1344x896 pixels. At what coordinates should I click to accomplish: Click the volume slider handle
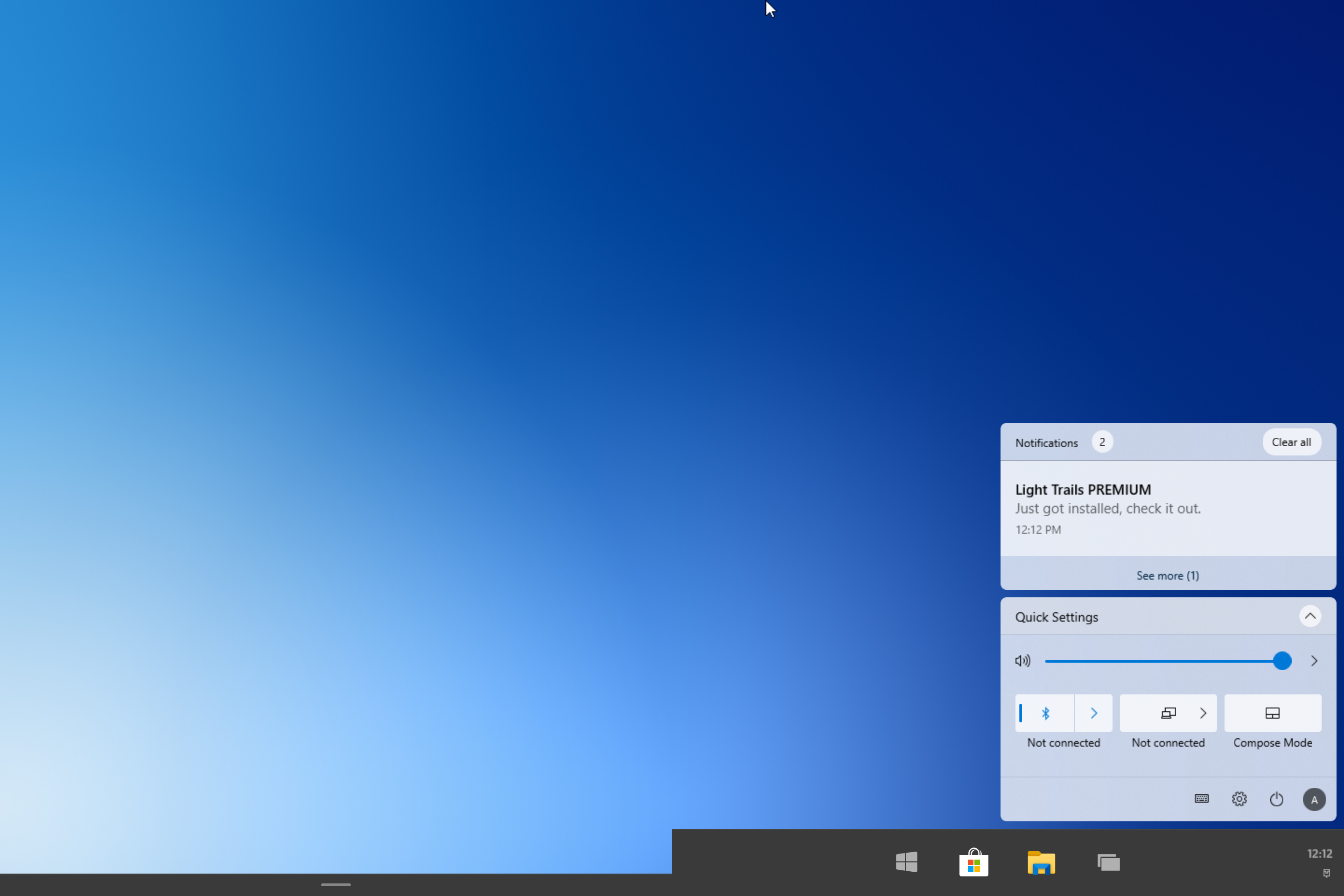pos(1282,661)
